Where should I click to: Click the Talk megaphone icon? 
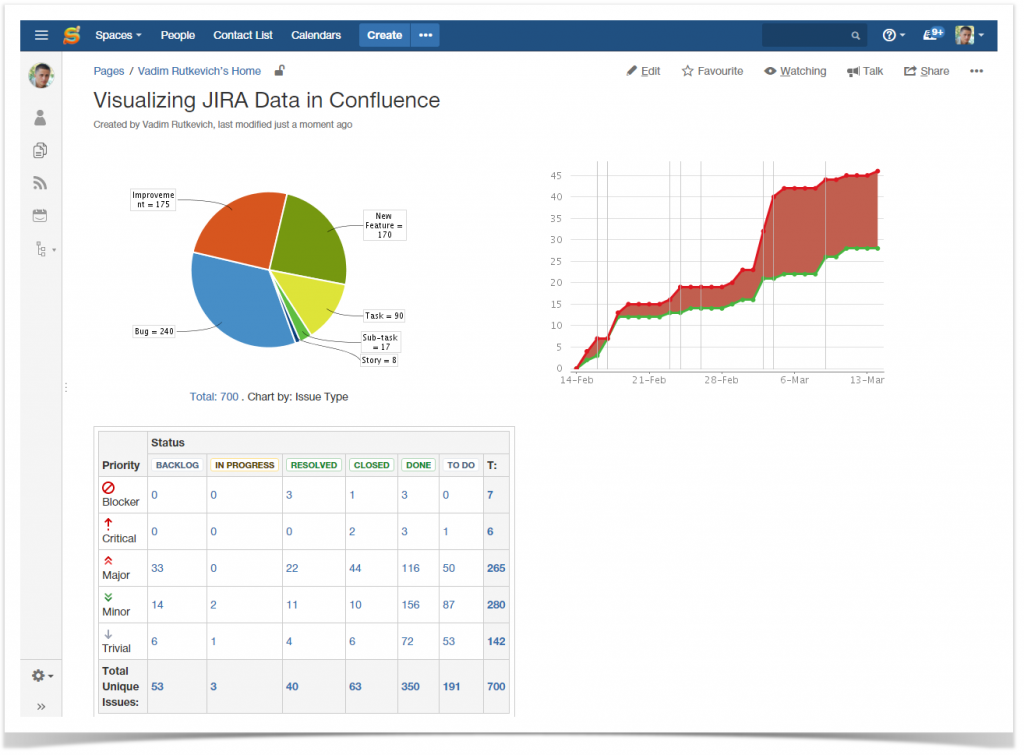pos(864,70)
